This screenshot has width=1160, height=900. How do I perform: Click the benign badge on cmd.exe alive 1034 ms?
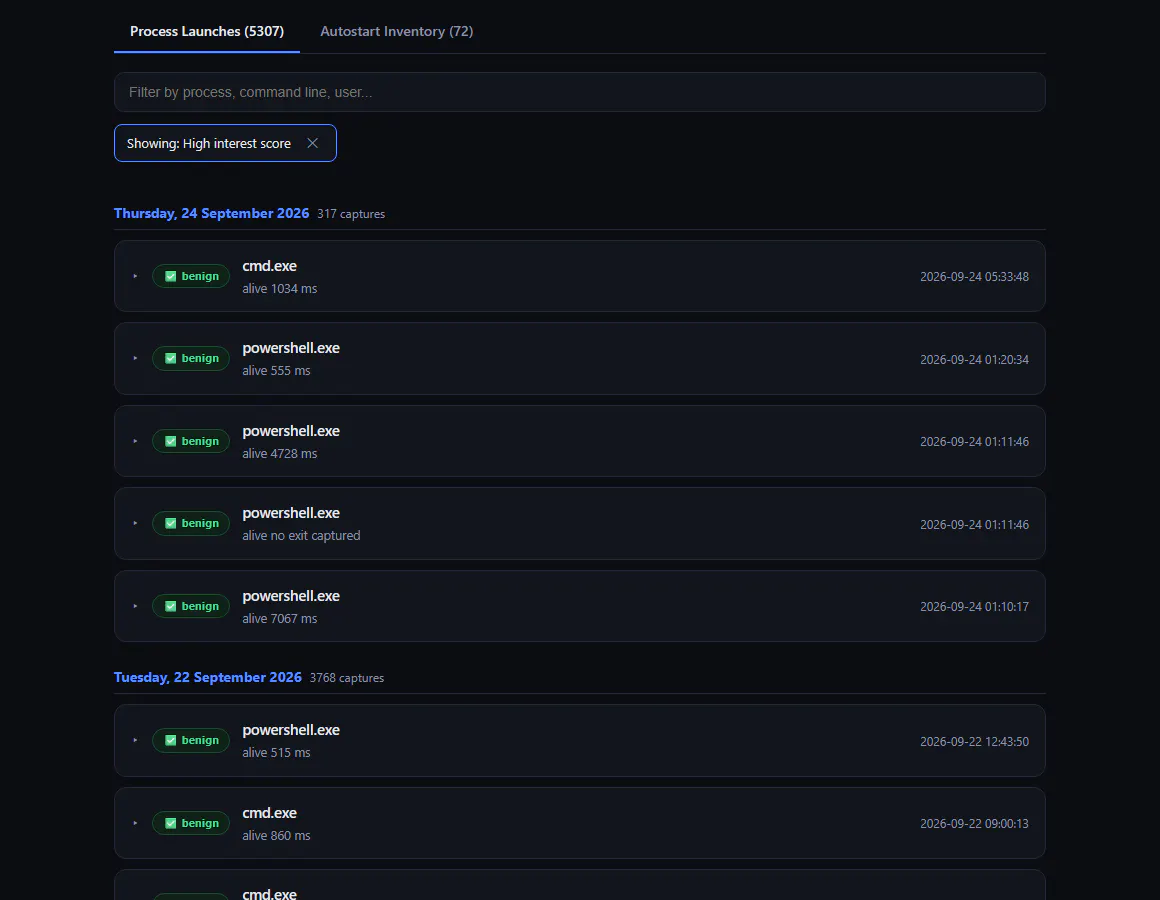tap(191, 276)
